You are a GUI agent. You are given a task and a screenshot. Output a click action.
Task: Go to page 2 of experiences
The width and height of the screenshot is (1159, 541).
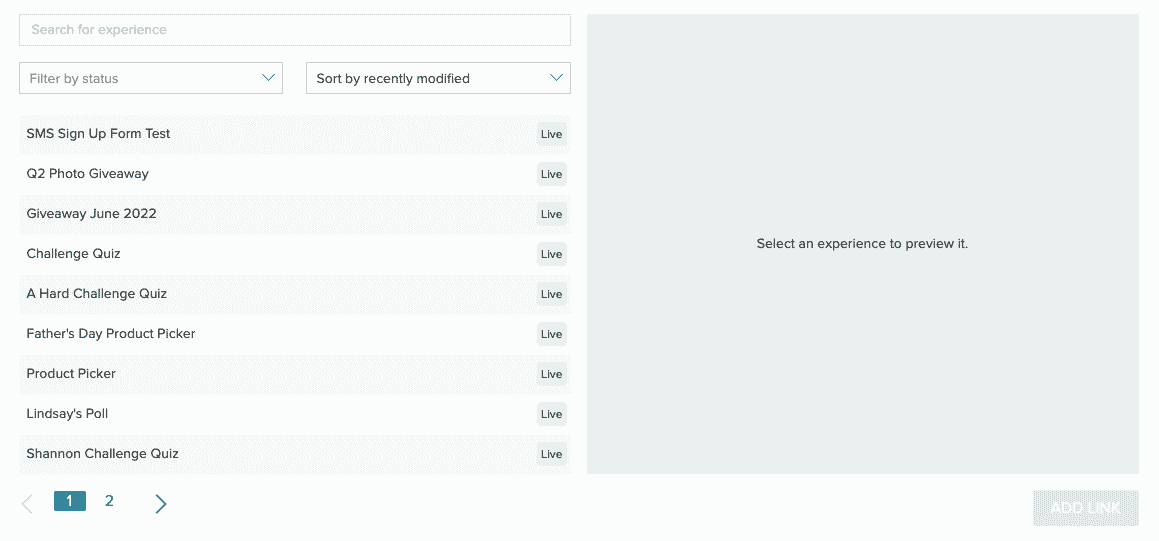tap(109, 501)
